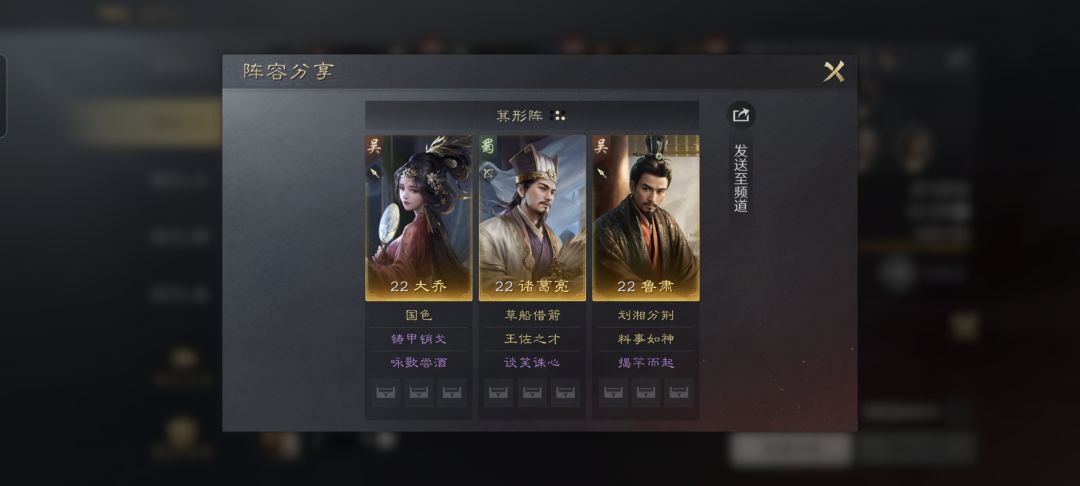Click the 发送至频道 button

click(x=740, y=178)
